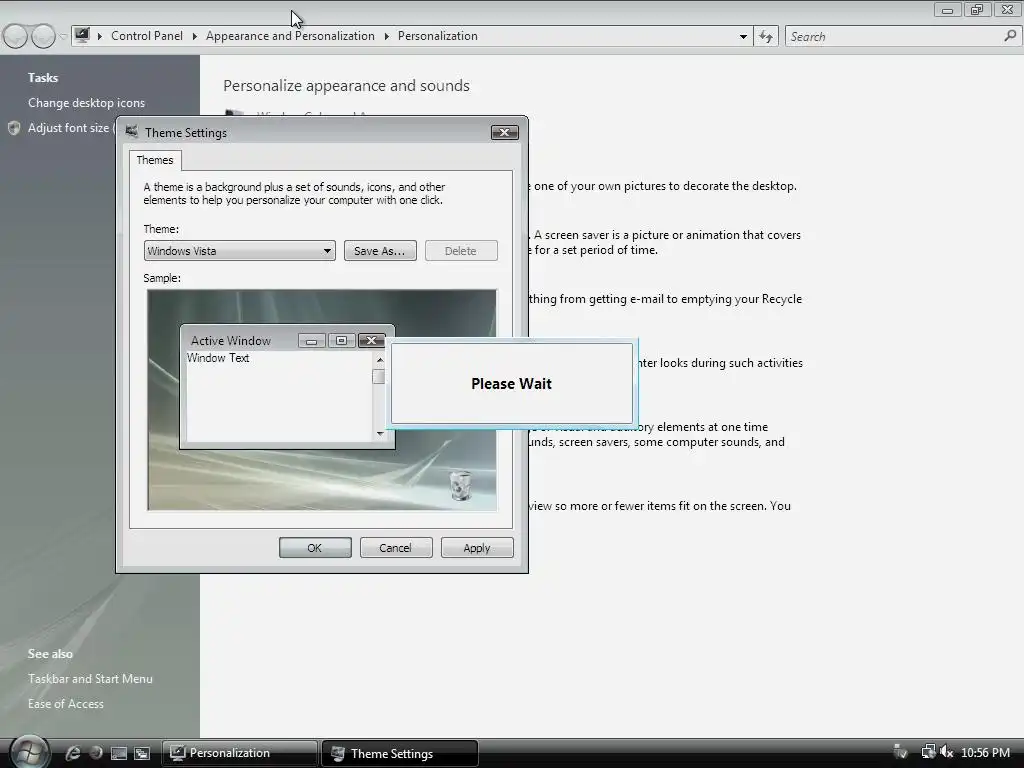Click the Active Window sample title text
Viewport: 1024px width, 768px height.
pyautogui.click(x=231, y=340)
